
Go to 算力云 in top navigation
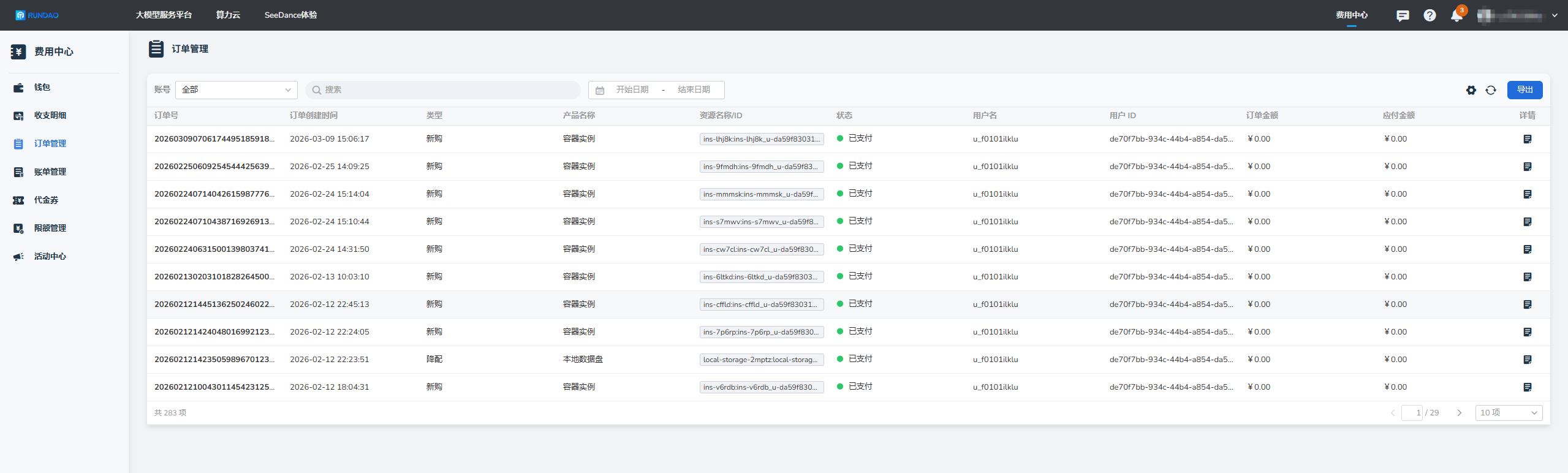pos(228,15)
